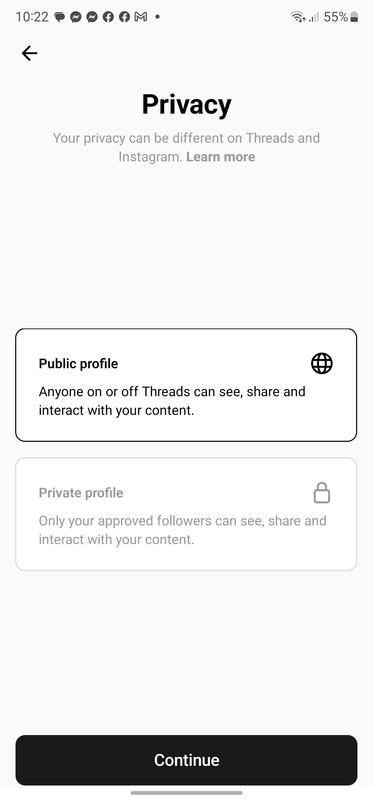Tap the Privacy heading

186,104
